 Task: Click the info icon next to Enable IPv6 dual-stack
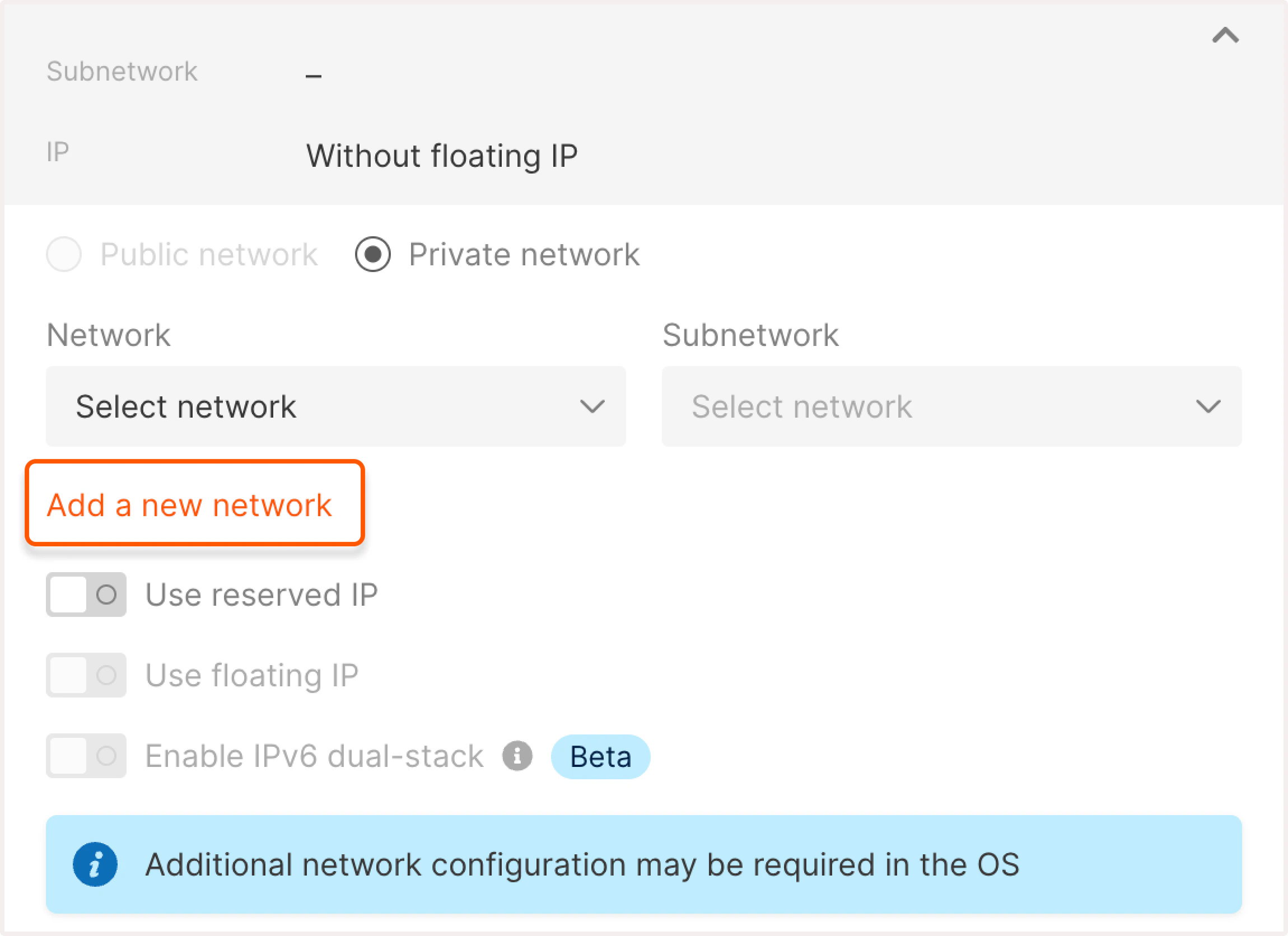point(517,756)
